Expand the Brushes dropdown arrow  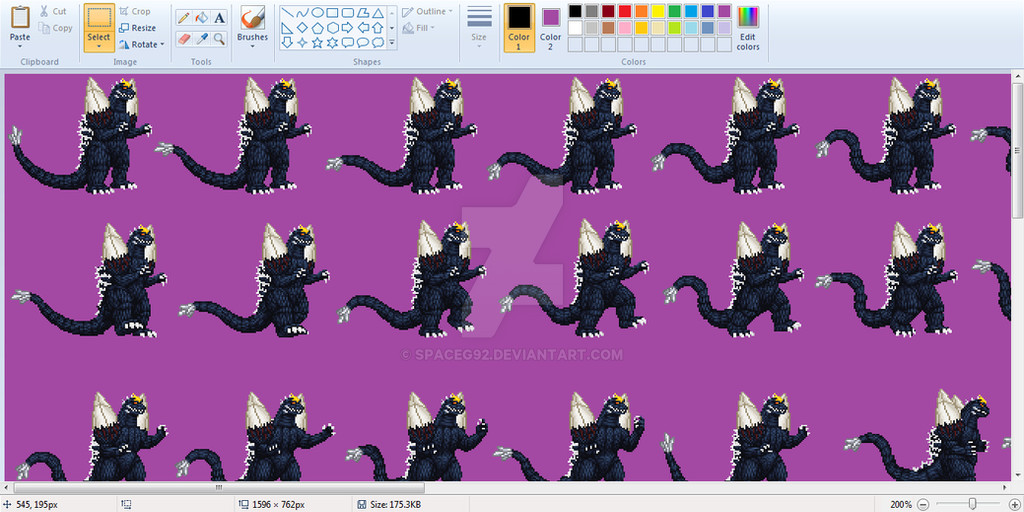click(x=252, y=46)
